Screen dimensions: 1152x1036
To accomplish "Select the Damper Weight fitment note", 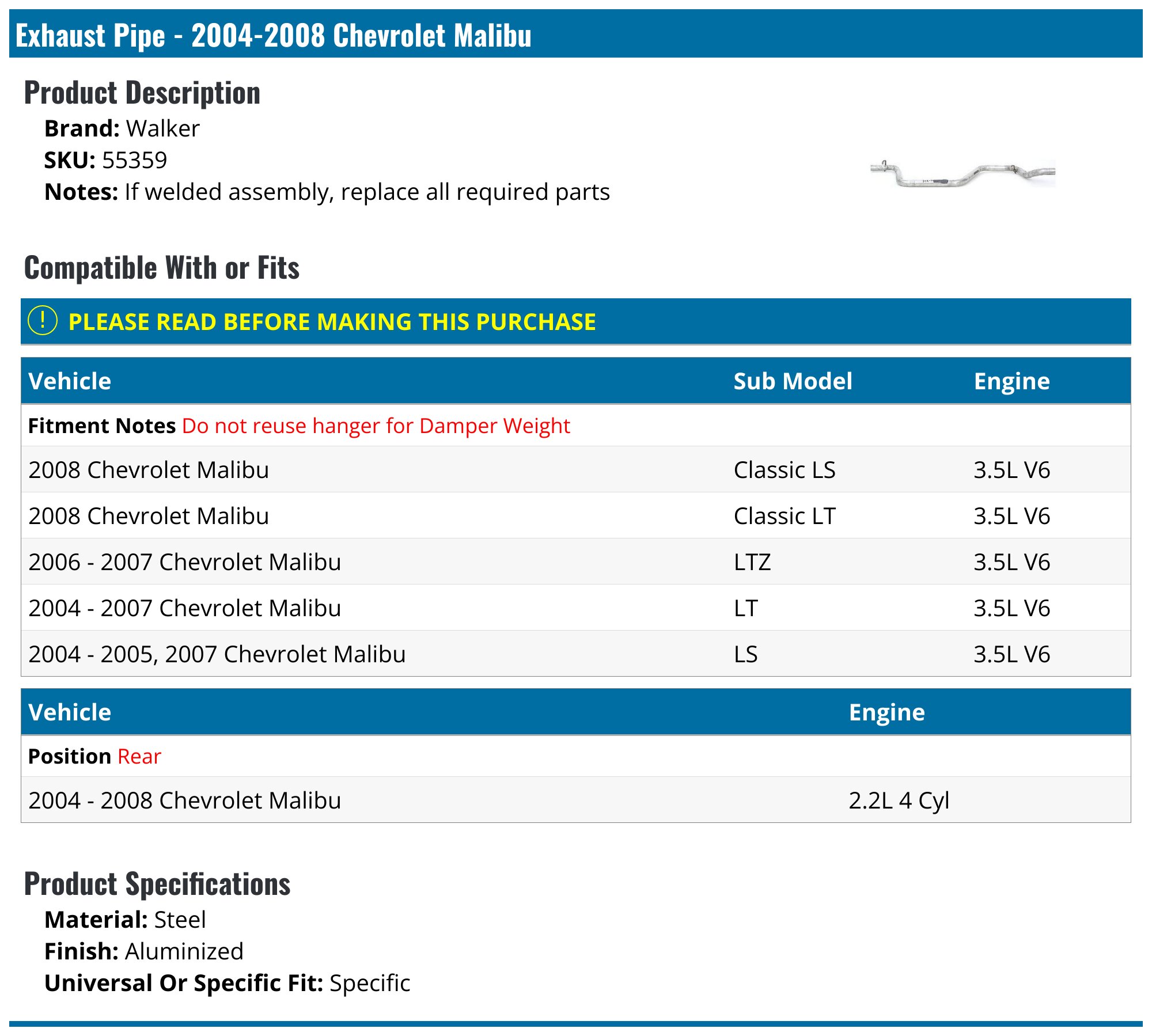I will (300, 426).
